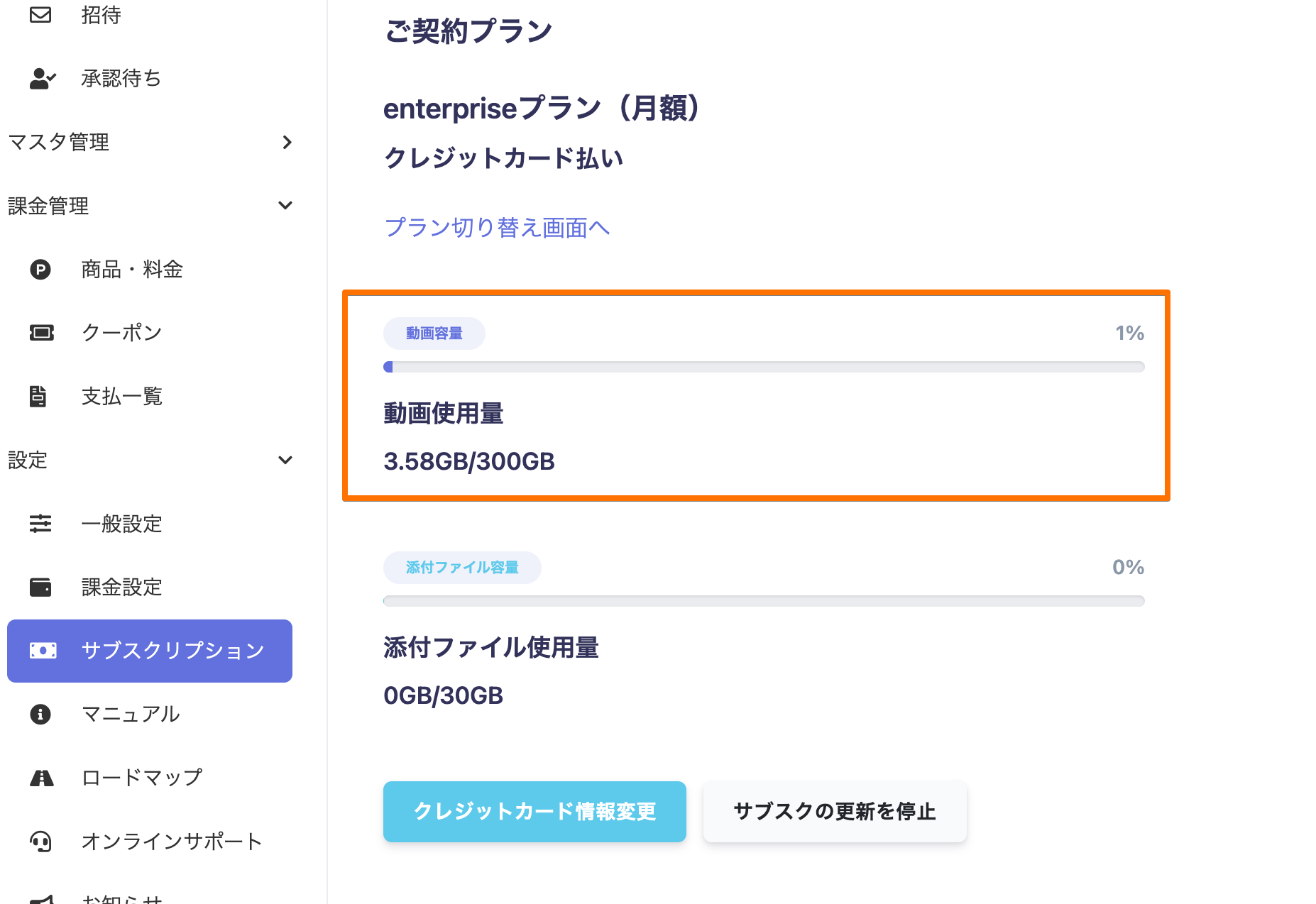This screenshot has width=1316, height=904.
Task: Open the 課金設定 menu item
Action: tap(121, 588)
